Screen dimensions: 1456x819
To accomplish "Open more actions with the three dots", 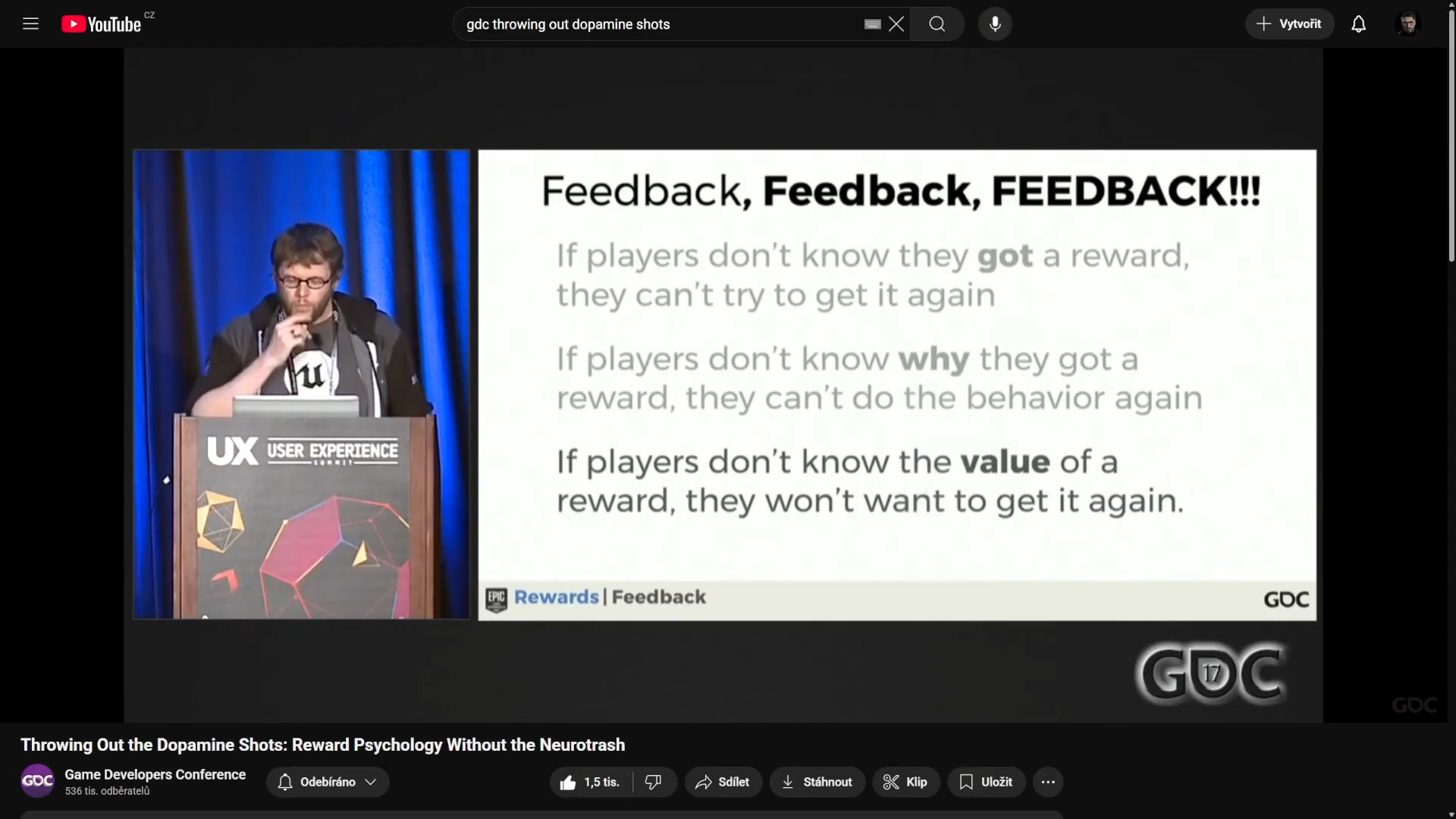I will tap(1048, 782).
